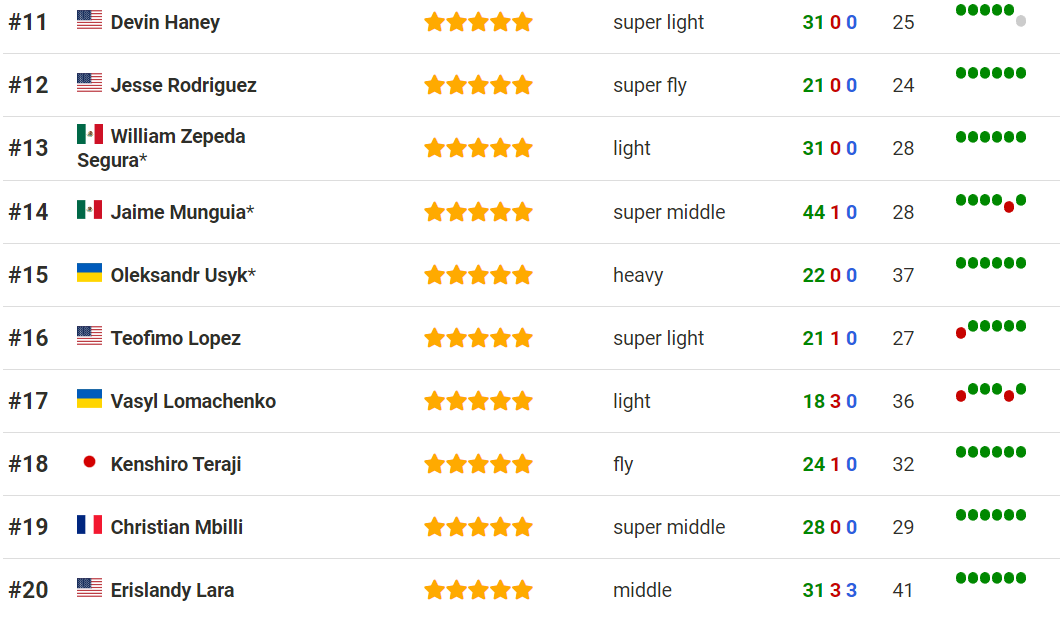Click the Mexican flag next to Jaime Munguia

pos(89,210)
